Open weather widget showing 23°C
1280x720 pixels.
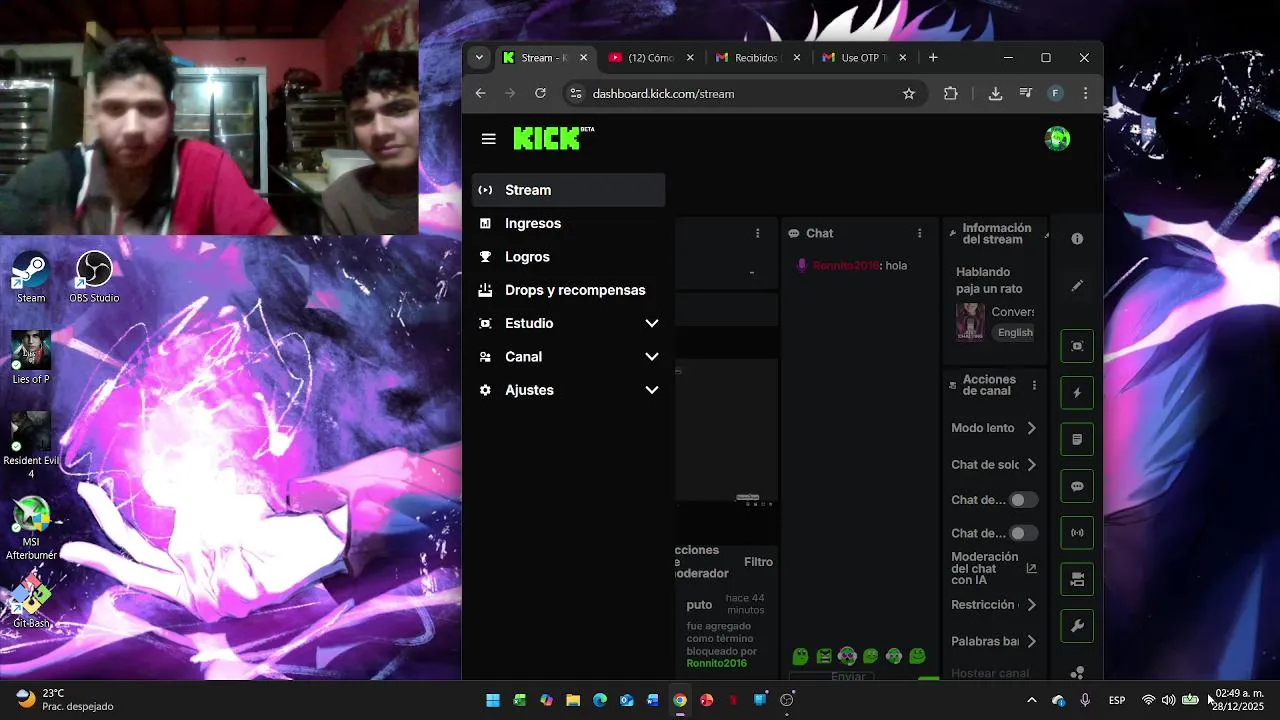(x=65, y=700)
